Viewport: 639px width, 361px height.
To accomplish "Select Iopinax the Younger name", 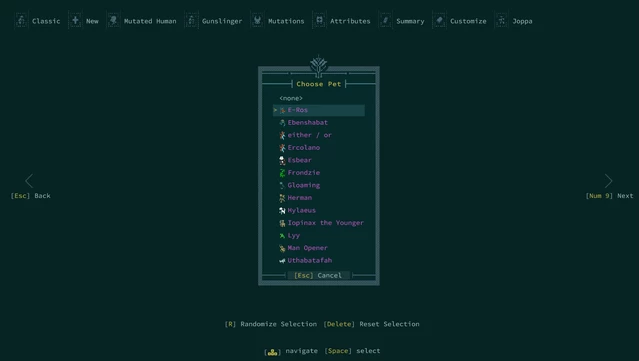I will 326,223.
